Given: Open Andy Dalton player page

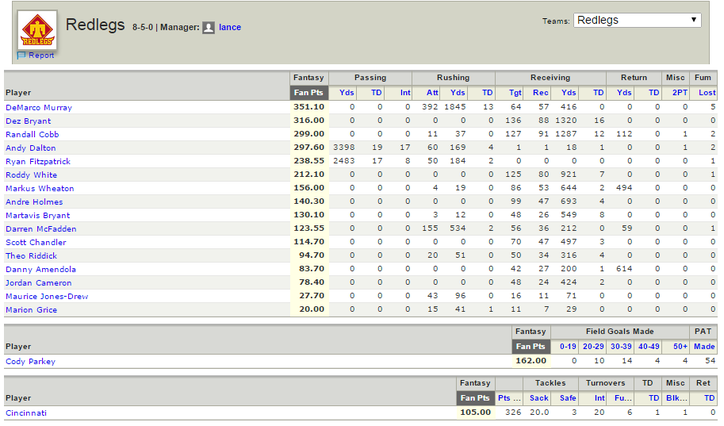Looking at the screenshot, I should point(30,148).
